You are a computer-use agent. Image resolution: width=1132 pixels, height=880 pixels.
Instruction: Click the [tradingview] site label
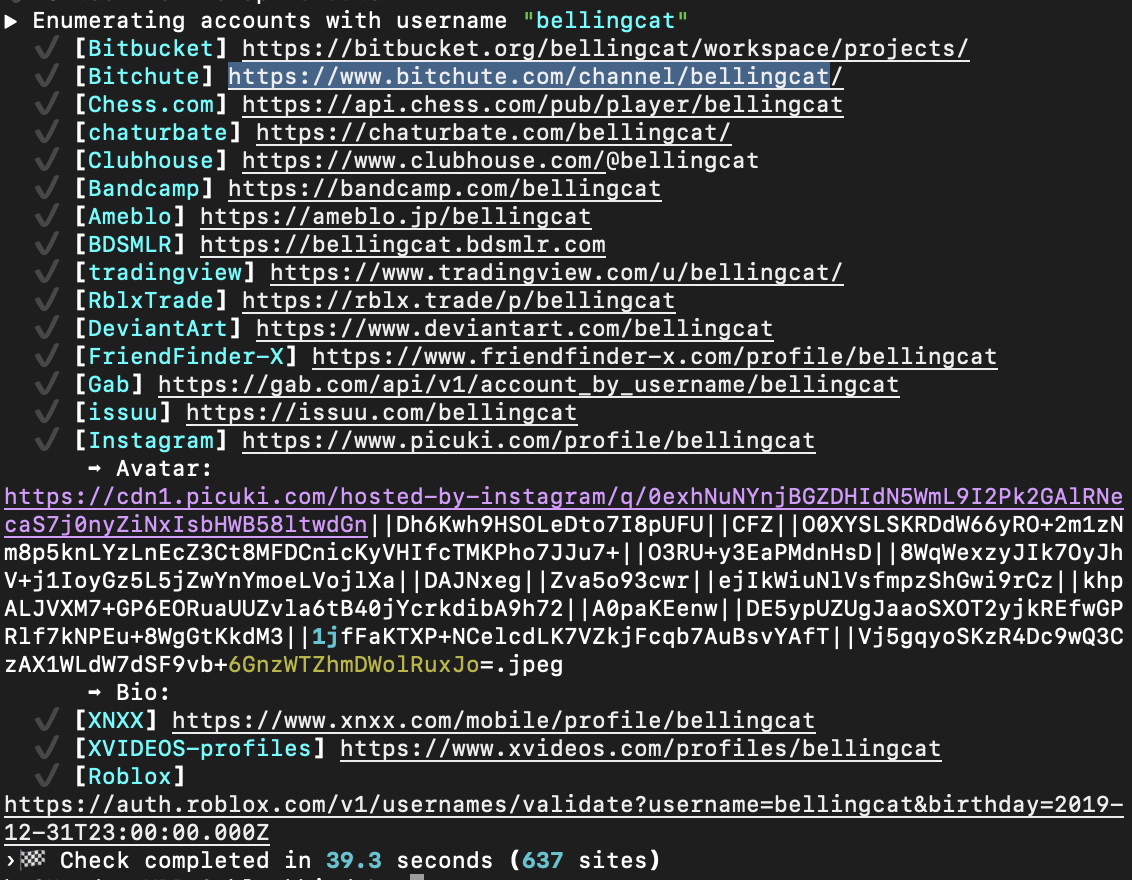(165, 272)
